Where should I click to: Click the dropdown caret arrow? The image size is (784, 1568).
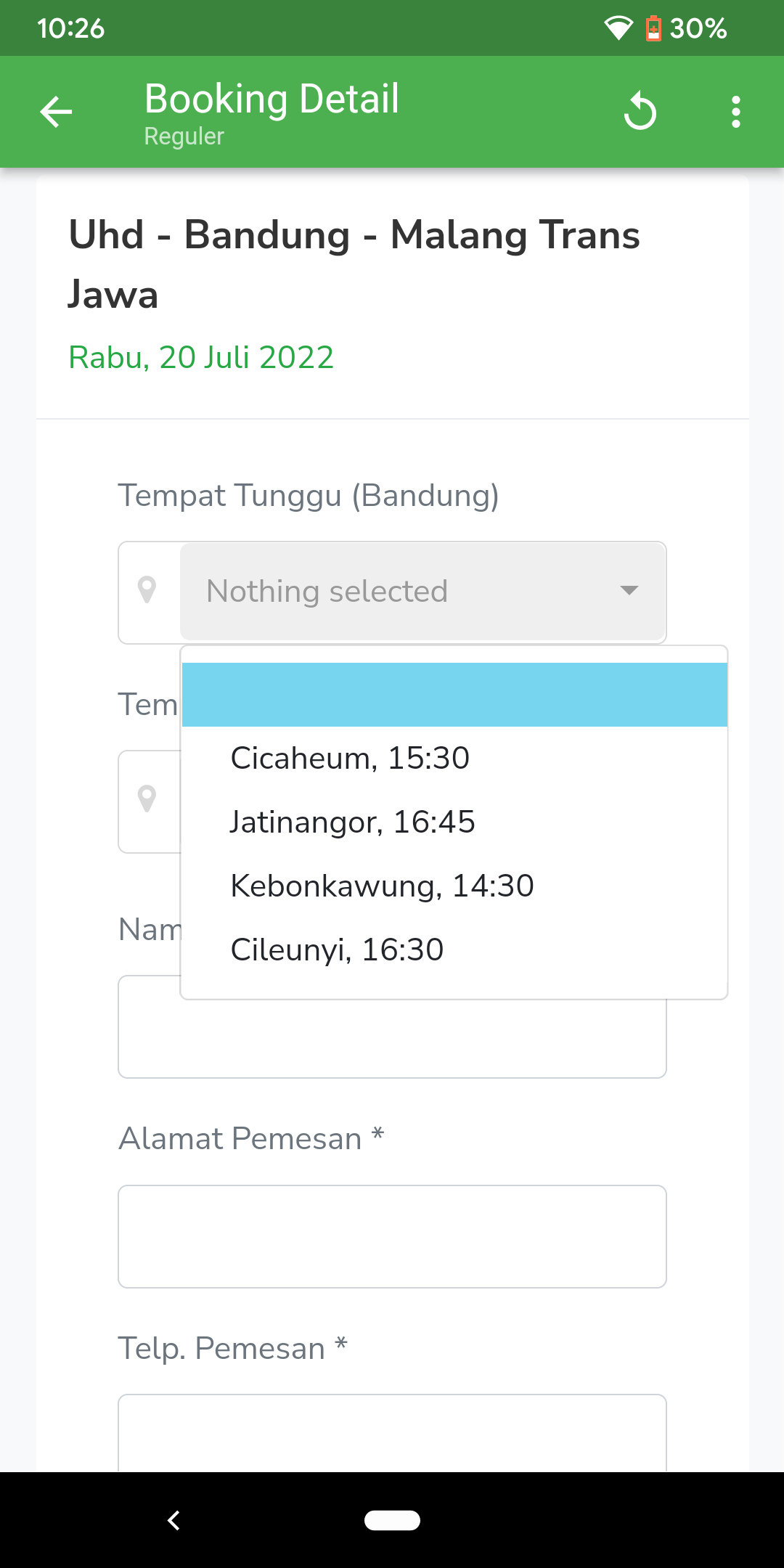point(629,590)
